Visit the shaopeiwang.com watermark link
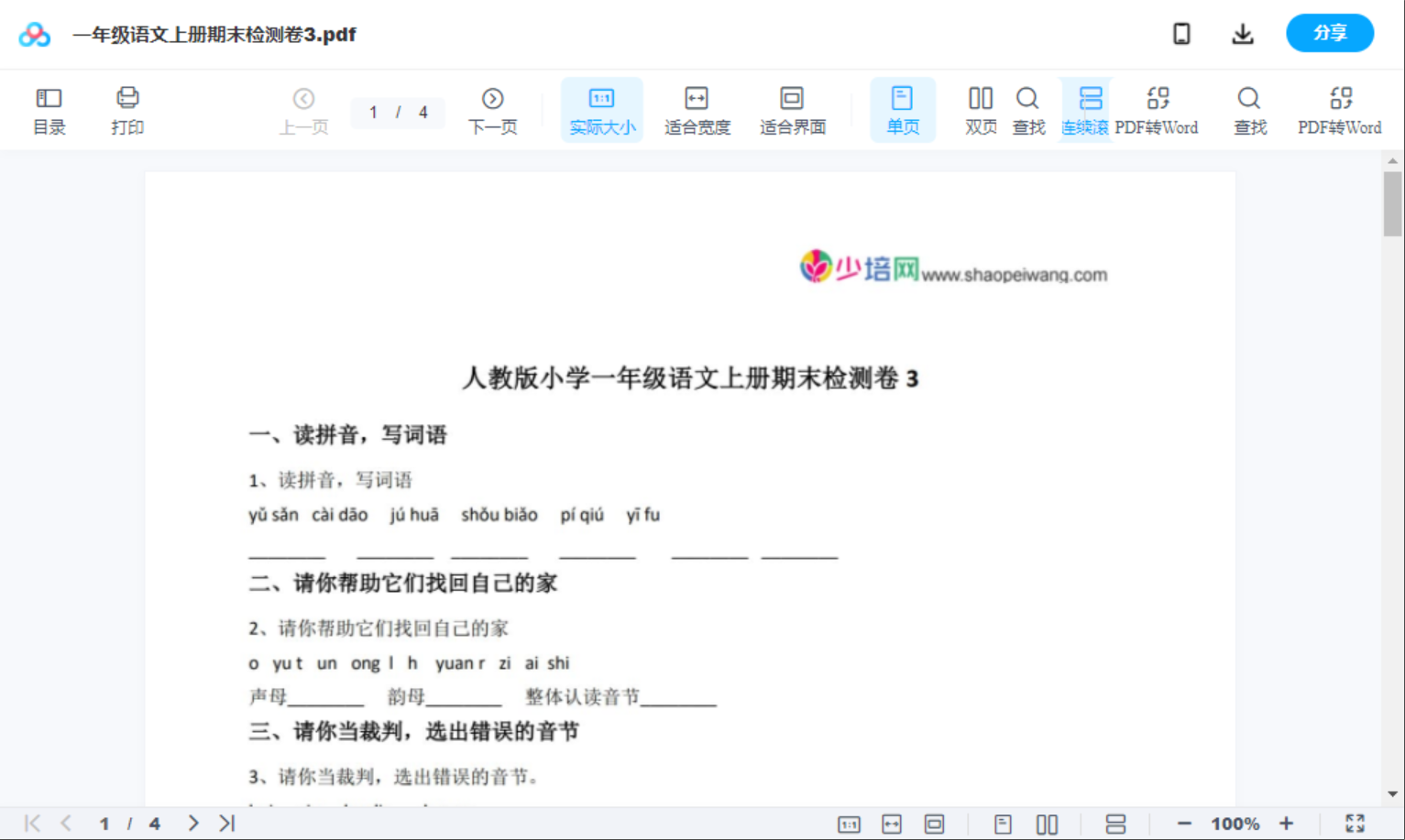Screen dimensions: 1405x840 pyautogui.click(x=1015, y=273)
